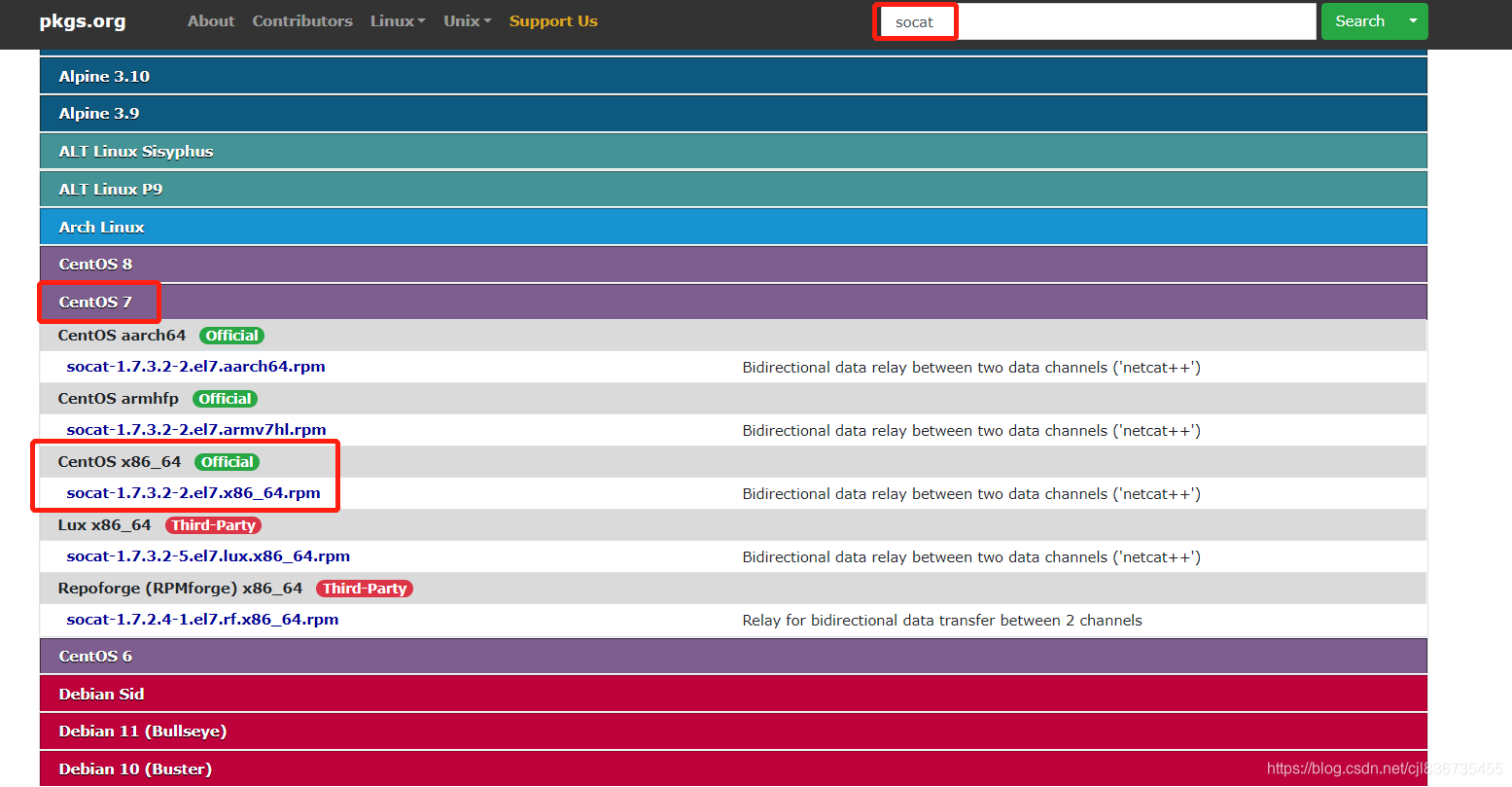Open Support Us link

point(553,21)
